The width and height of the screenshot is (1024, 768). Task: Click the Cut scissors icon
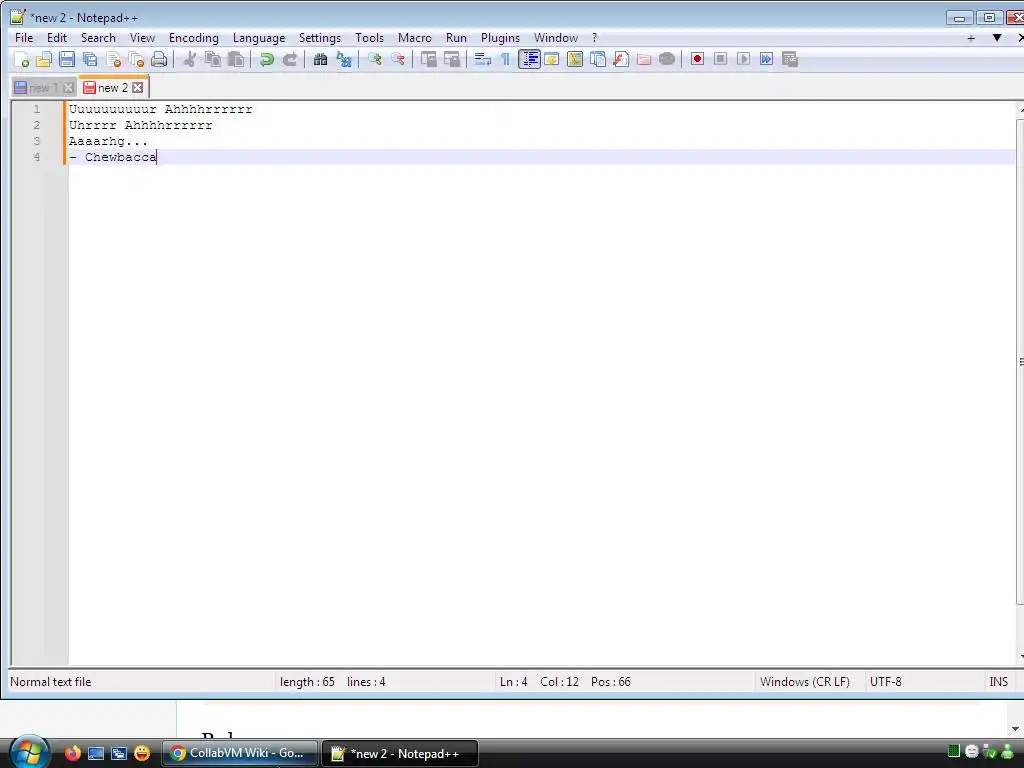point(189,59)
